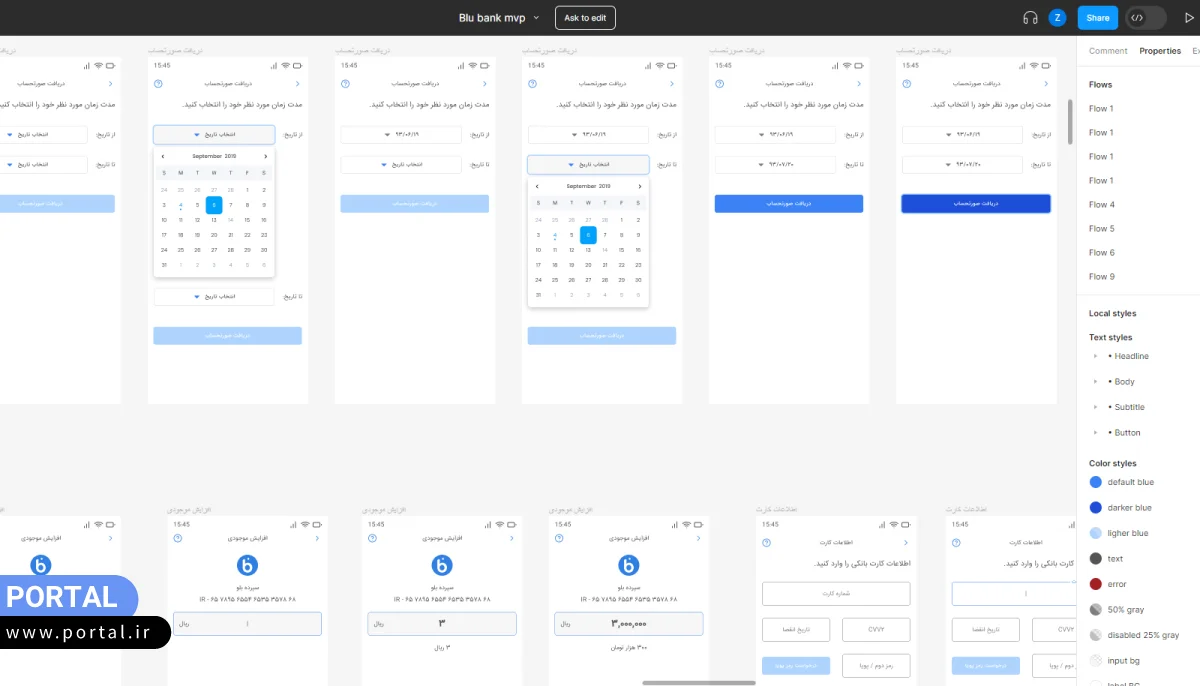
Task: Expand the Body text style group
Action: pos(1096,382)
